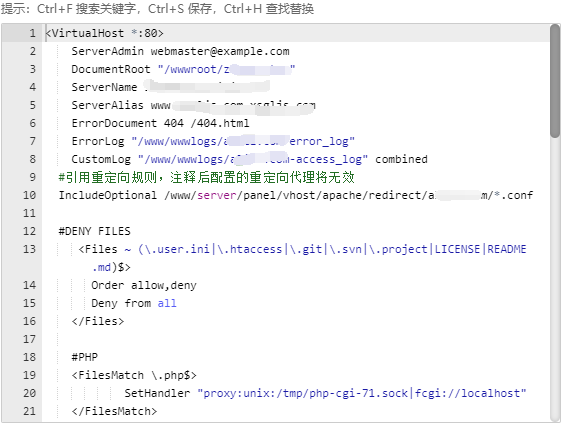The image size is (563, 425).
Task: Click 'SetHandler' on line 20
Action: click(x=157, y=393)
